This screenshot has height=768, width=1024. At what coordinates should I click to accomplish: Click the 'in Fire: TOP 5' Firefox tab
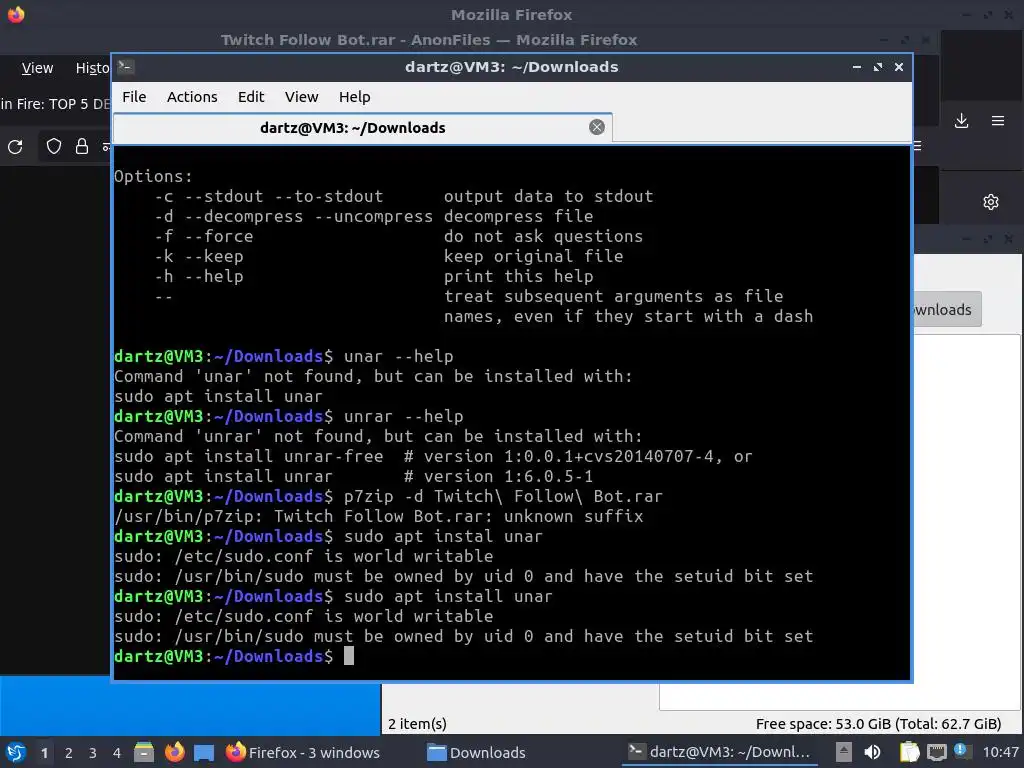(x=56, y=104)
